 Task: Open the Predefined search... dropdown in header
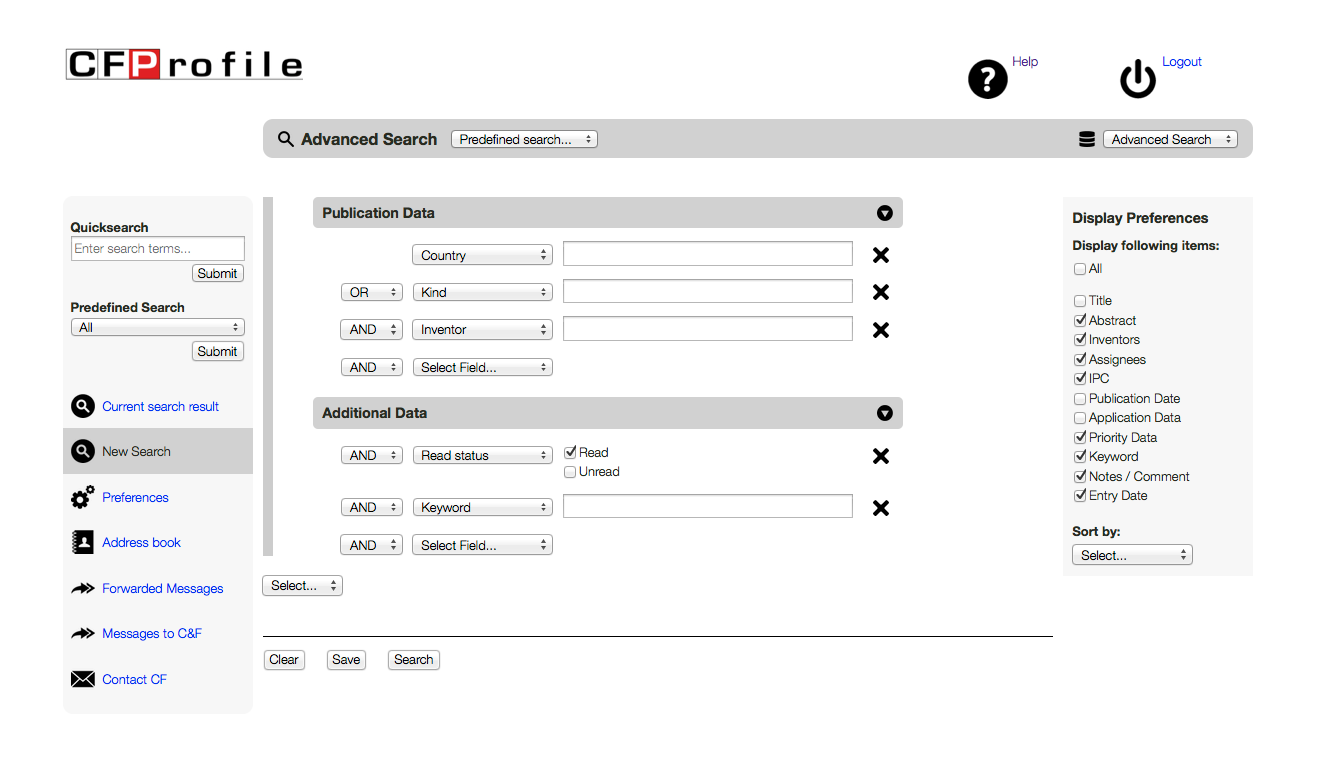[x=524, y=139]
